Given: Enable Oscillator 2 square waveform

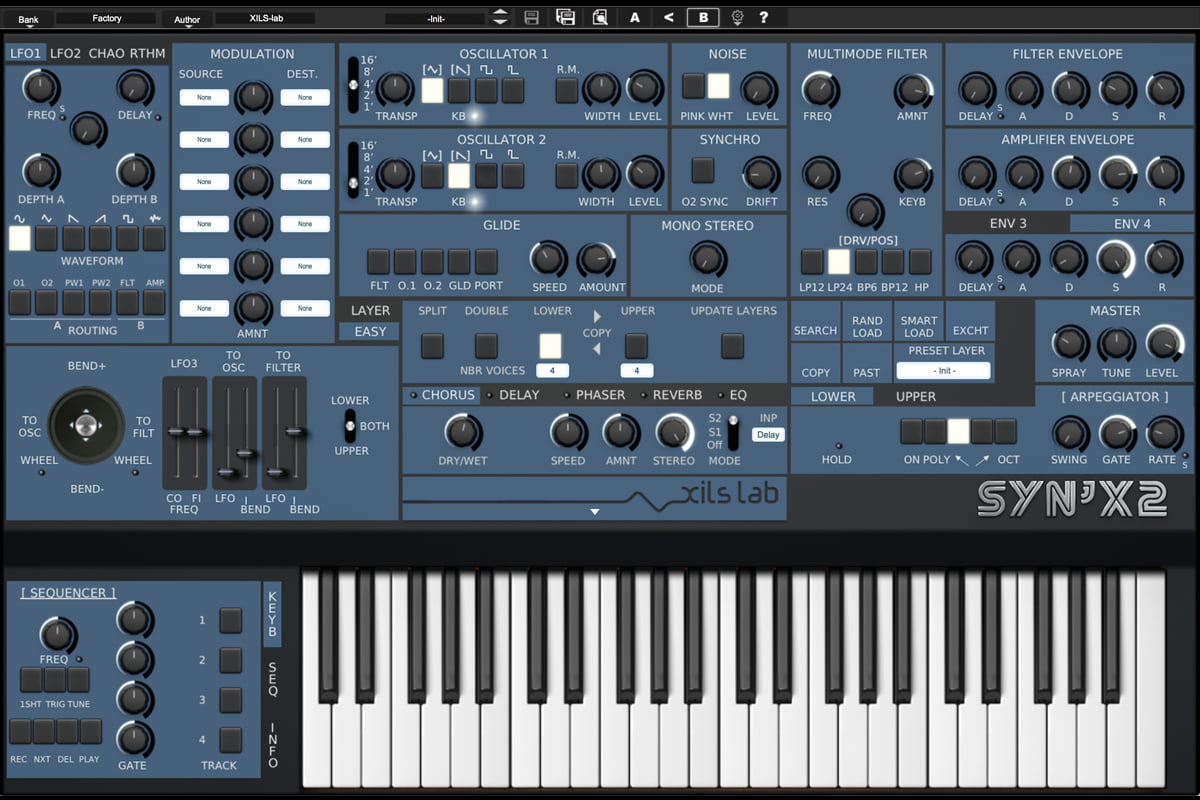Looking at the screenshot, I should click(x=486, y=176).
